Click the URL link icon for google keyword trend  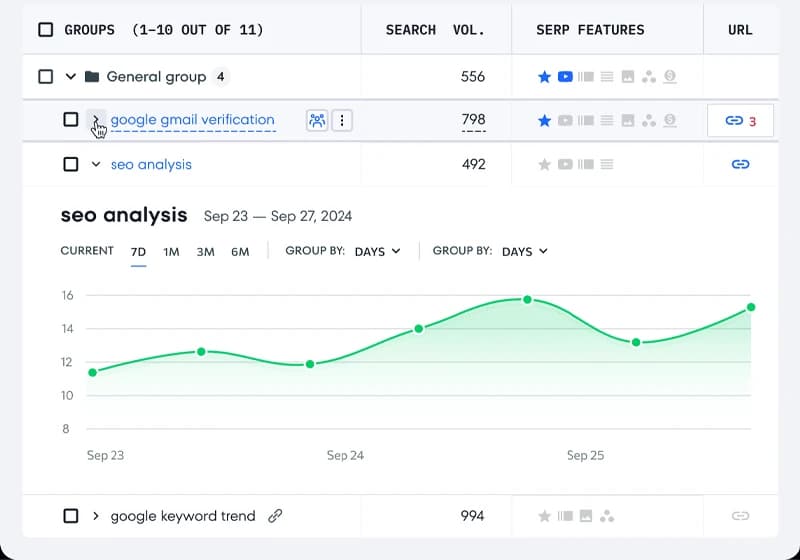click(740, 516)
